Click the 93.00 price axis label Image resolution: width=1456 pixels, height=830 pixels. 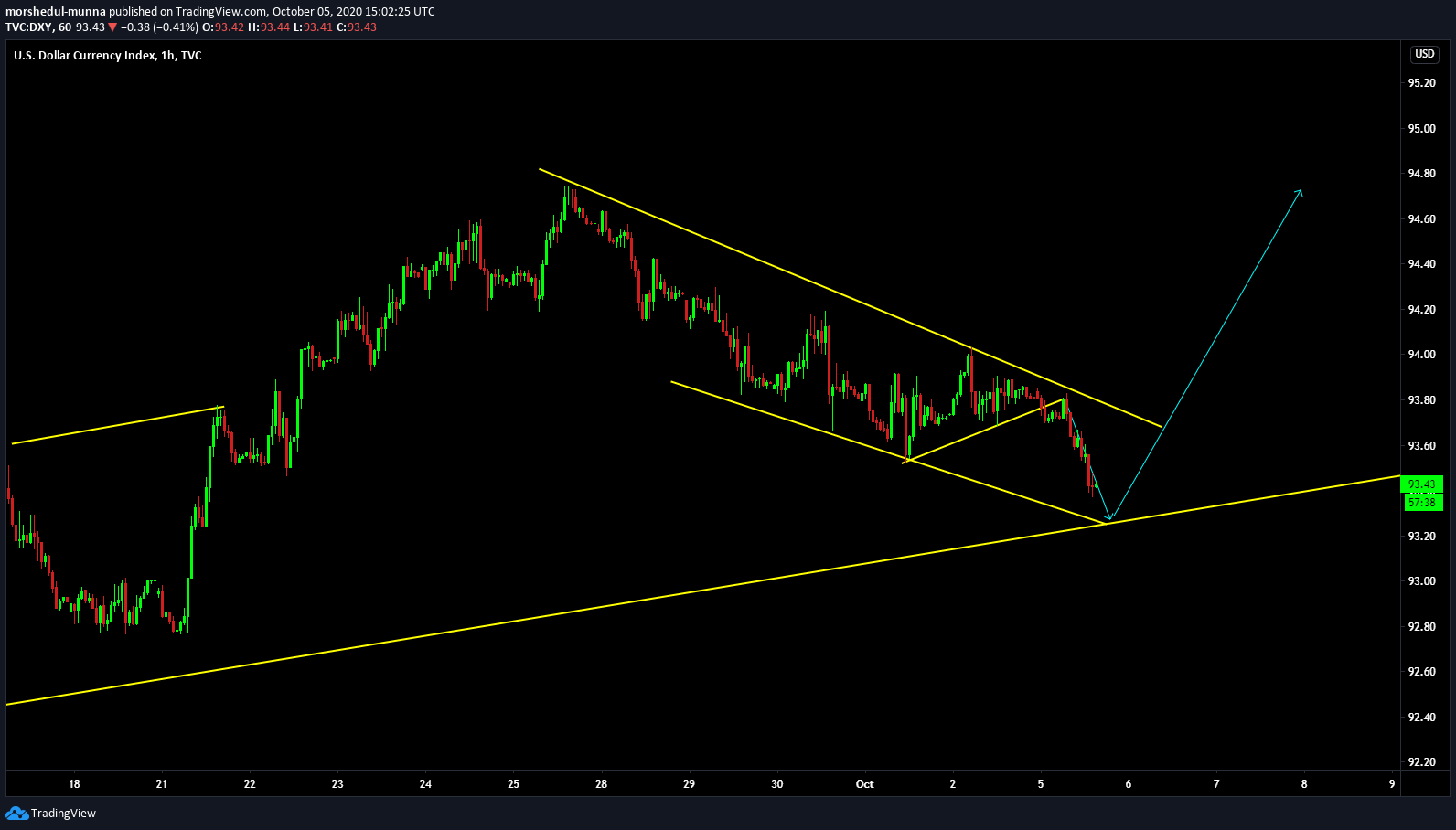point(1421,581)
